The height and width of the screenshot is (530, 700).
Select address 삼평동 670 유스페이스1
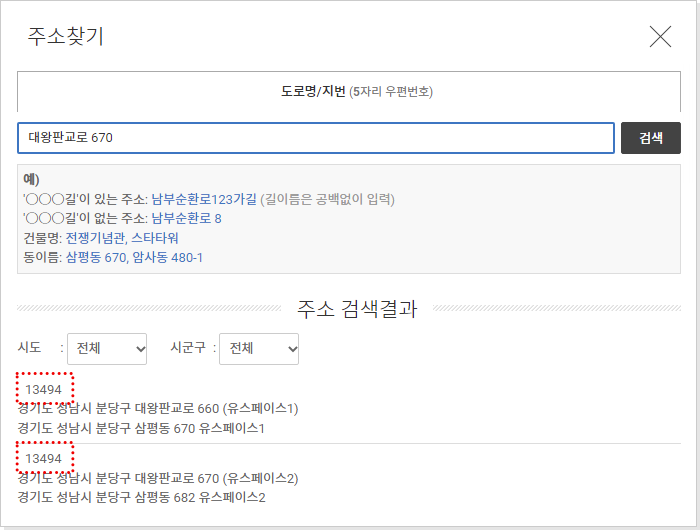click(x=141, y=429)
